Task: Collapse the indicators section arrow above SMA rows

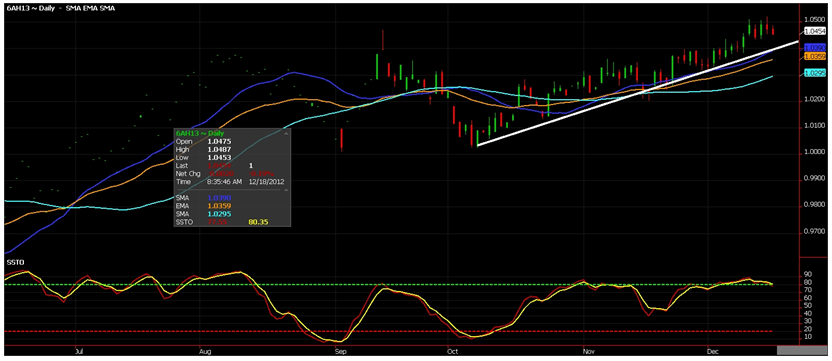Action: 287,190
